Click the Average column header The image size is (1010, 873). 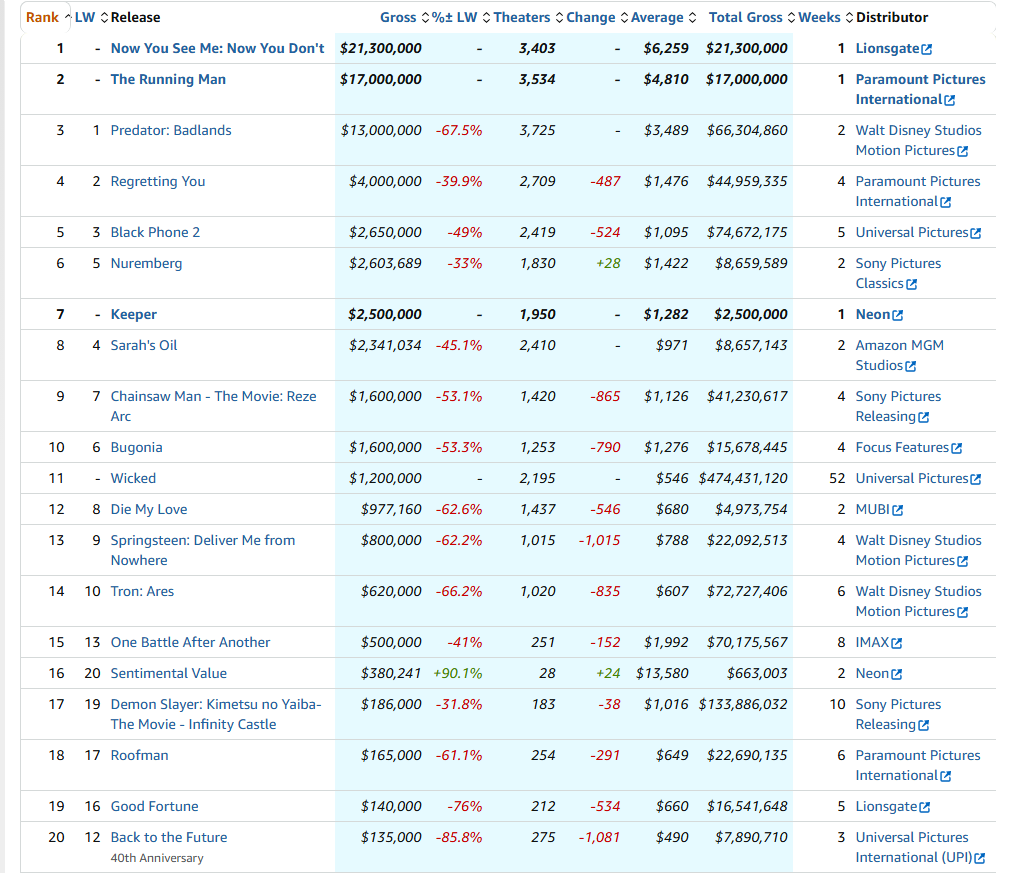tap(657, 17)
